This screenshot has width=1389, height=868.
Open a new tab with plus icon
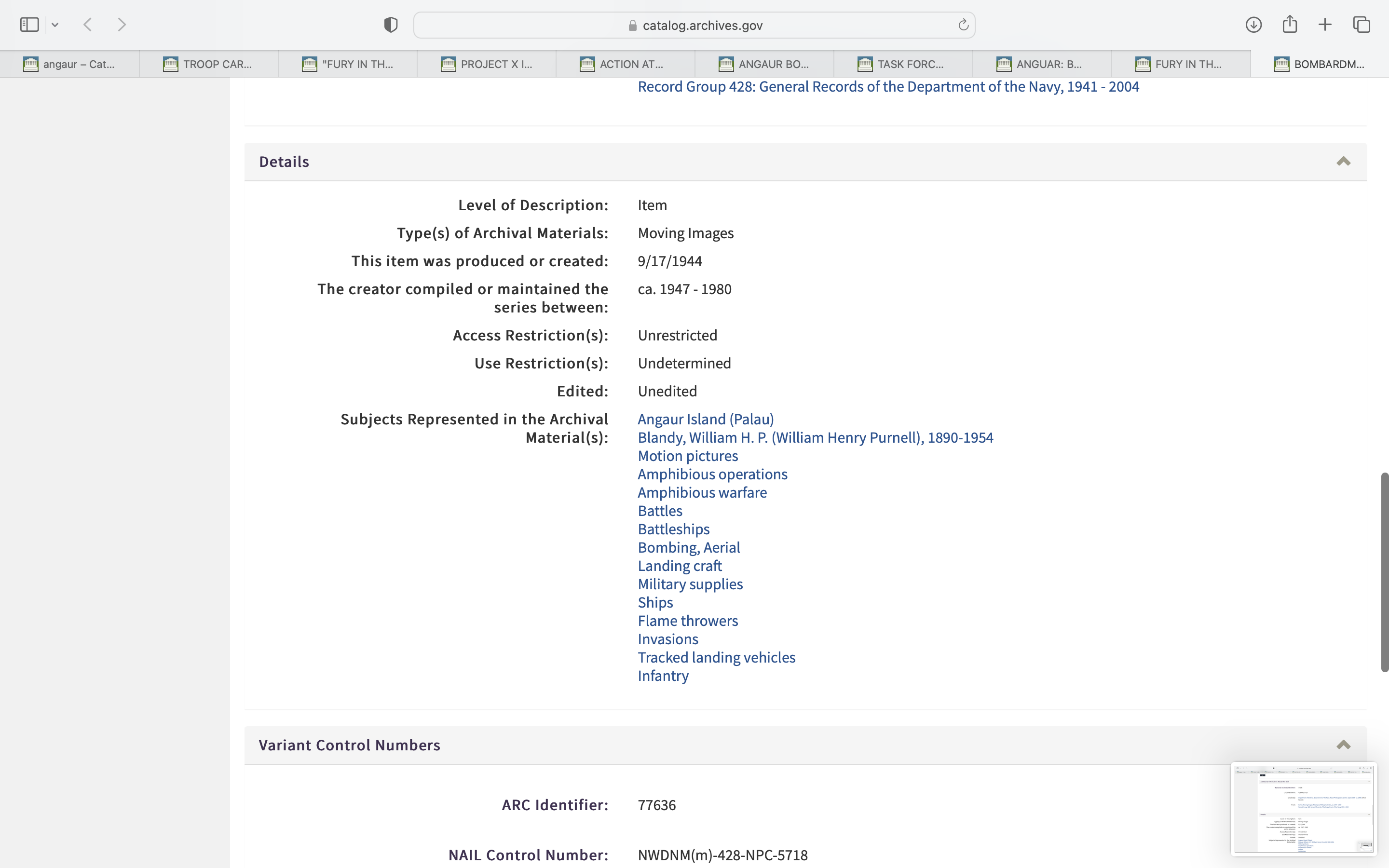pyautogui.click(x=1325, y=25)
